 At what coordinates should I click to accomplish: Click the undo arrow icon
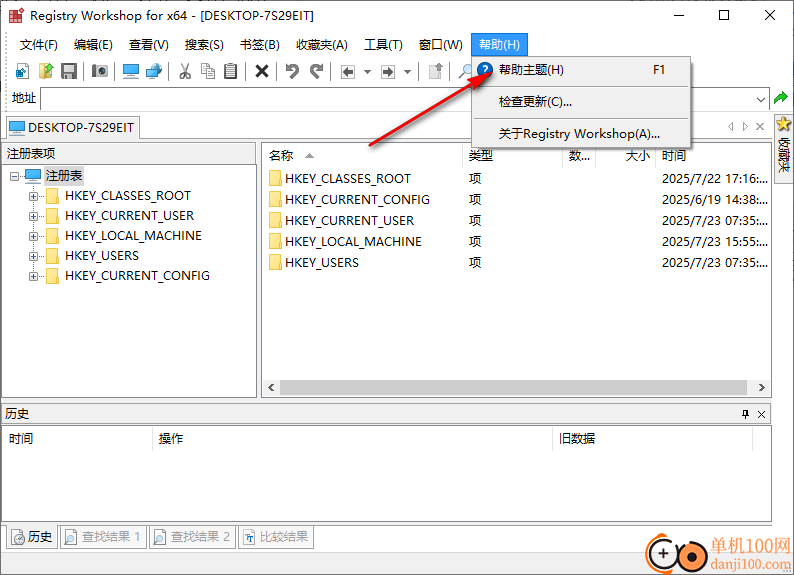tap(292, 71)
